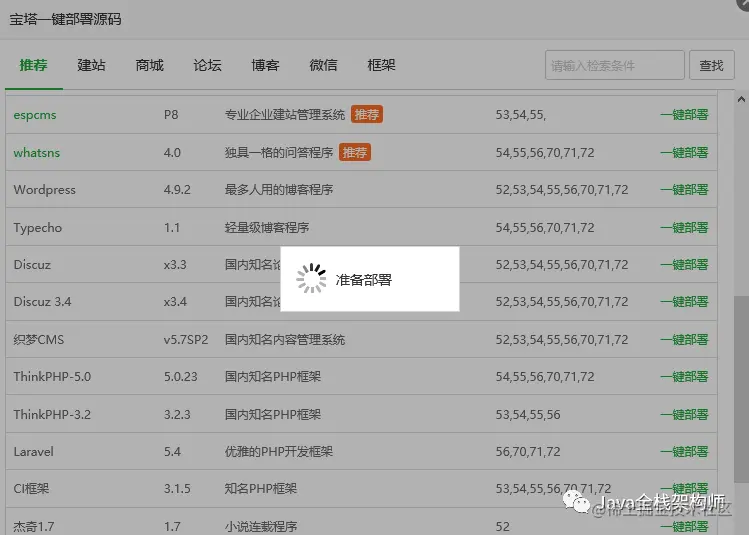Click 一键部署 for ThinkPHP-5.0

[684, 377]
